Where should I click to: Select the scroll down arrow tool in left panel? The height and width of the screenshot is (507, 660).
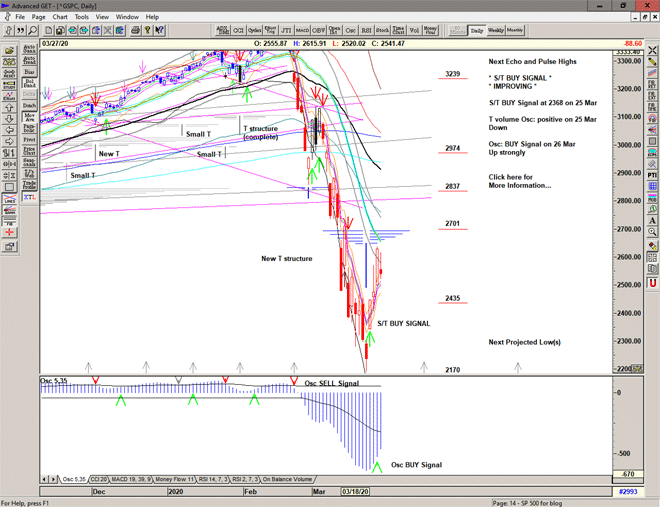[9, 119]
